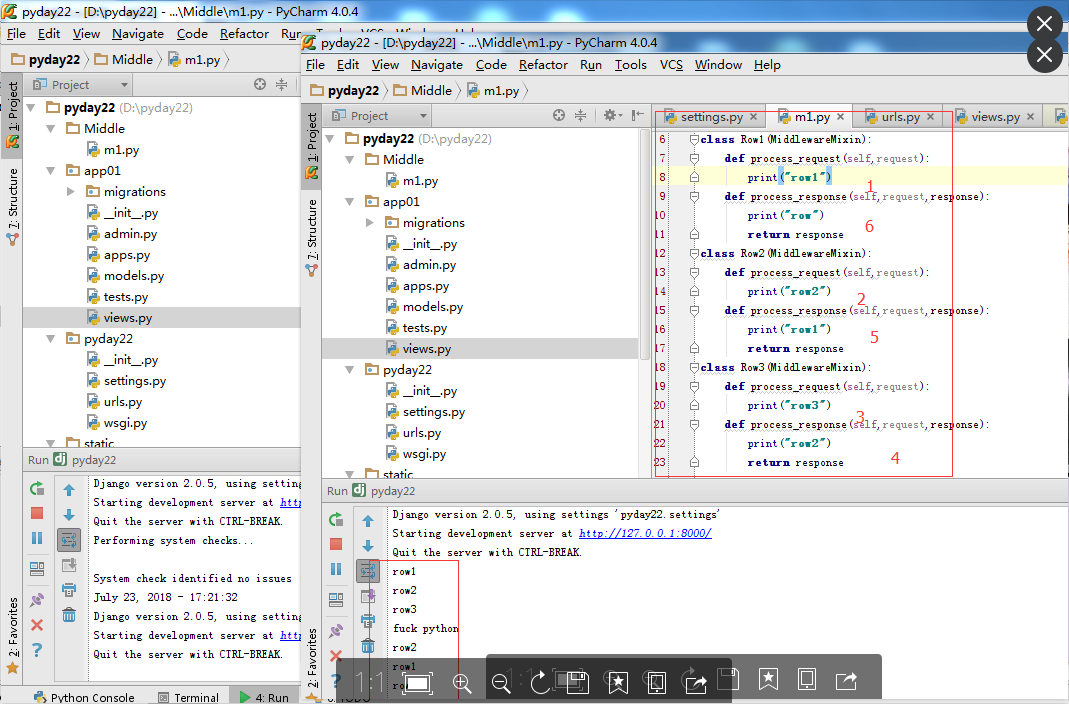This screenshot has width=1069, height=704.
Task: Rerun pyday22 in the background window's Run panel
Action: [x=37, y=489]
